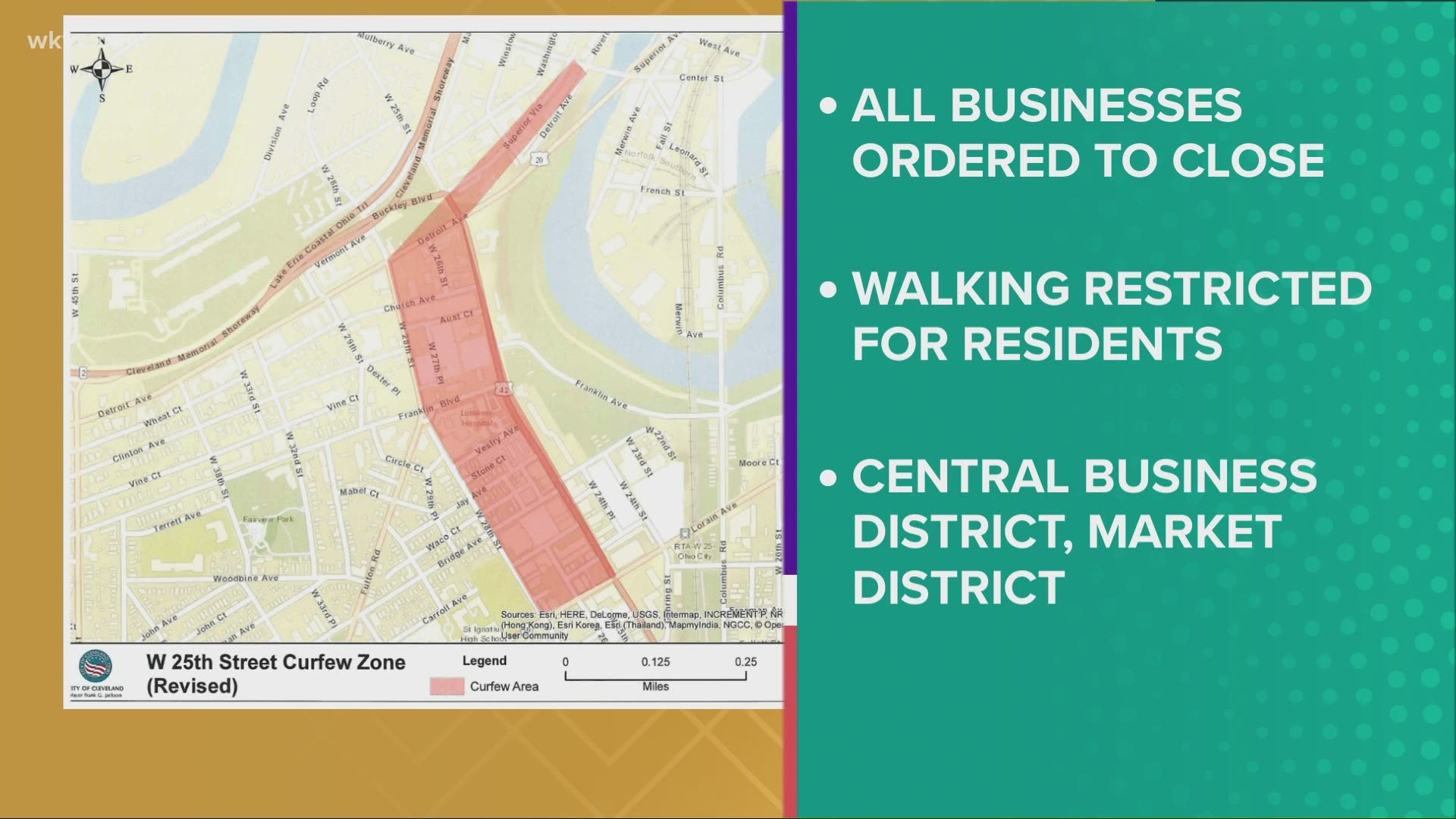The width and height of the screenshot is (1456, 819).
Task: Click the 'Dexter Pl' street label
Action: (x=383, y=380)
